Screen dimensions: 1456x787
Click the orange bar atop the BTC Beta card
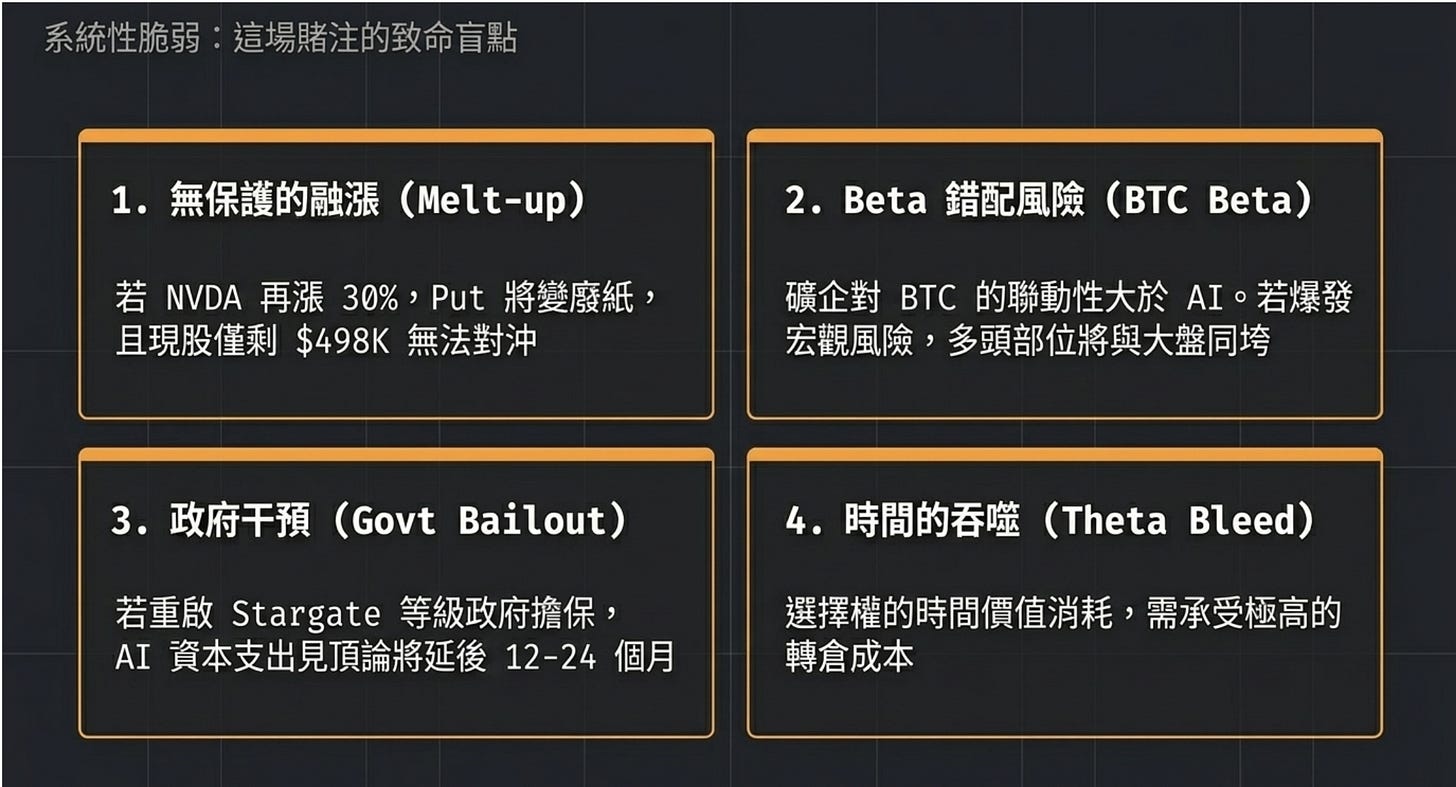point(1065,136)
